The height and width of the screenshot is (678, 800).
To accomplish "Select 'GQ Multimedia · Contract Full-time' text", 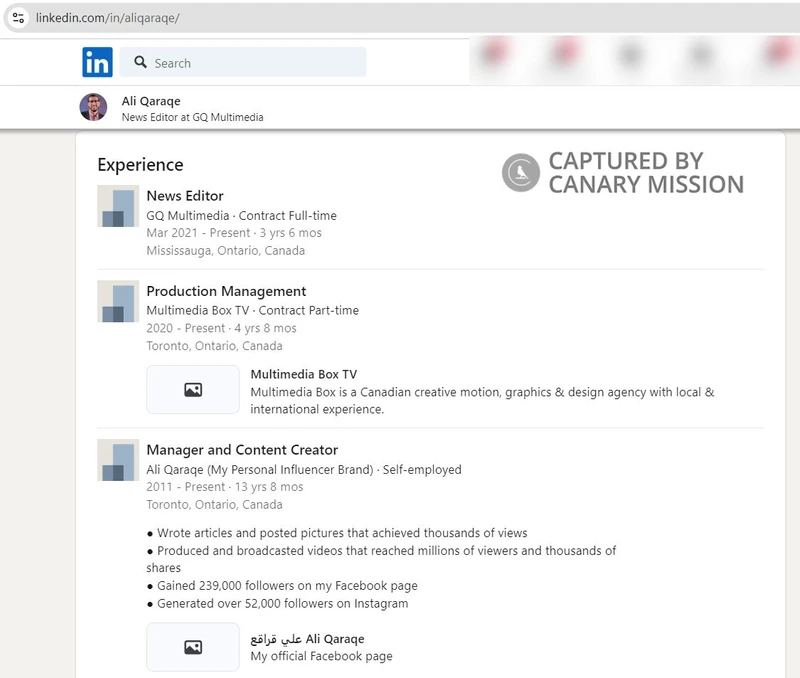I will point(241,215).
